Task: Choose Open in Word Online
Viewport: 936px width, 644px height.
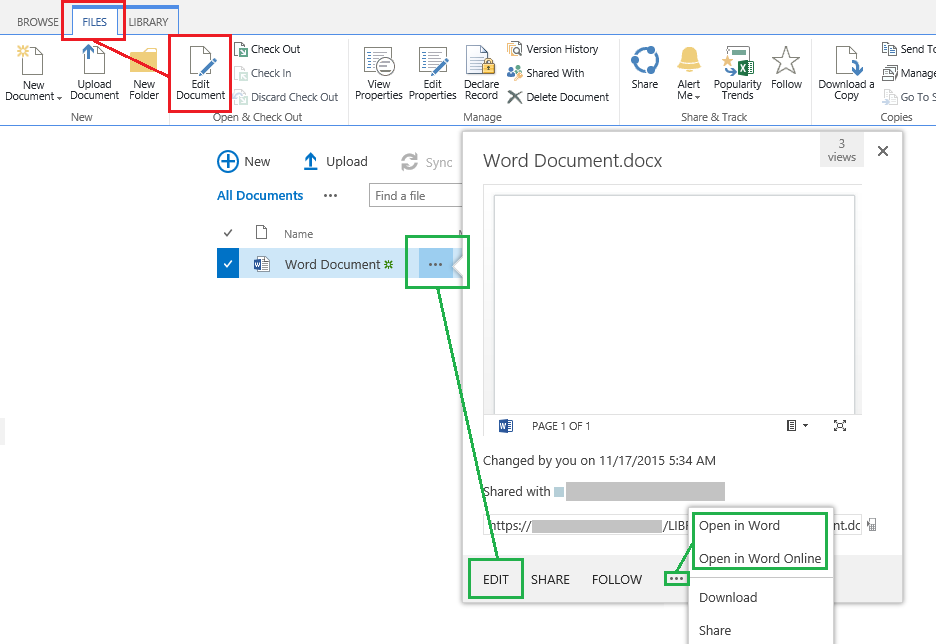Action: click(x=760, y=559)
